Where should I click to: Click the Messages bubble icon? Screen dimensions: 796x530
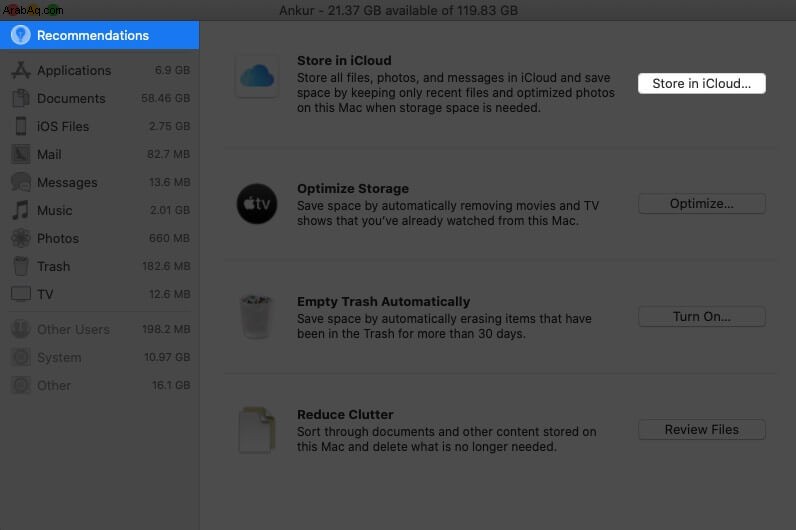[21, 182]
